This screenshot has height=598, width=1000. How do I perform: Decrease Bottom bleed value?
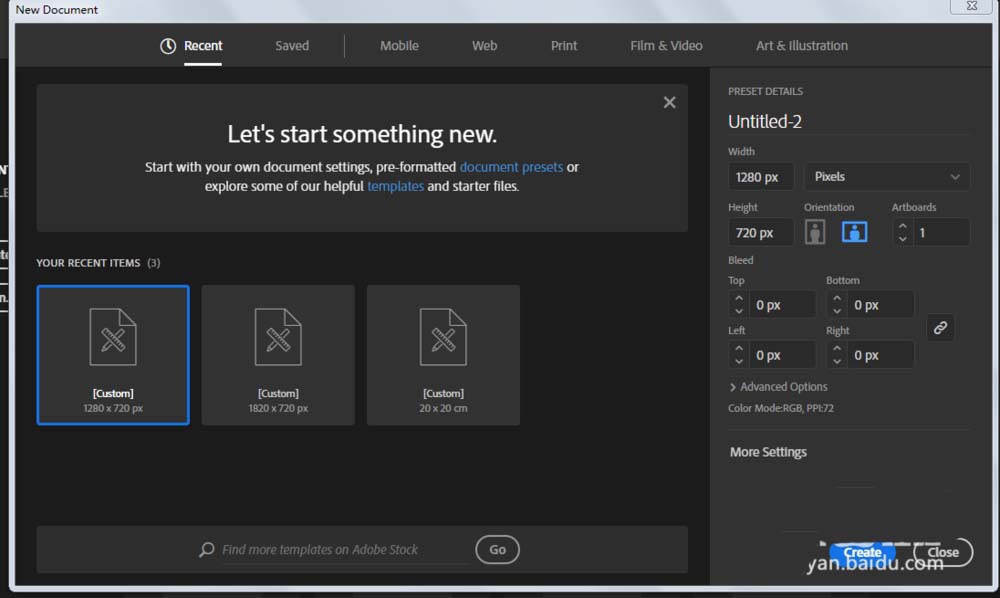click(837, 311)
